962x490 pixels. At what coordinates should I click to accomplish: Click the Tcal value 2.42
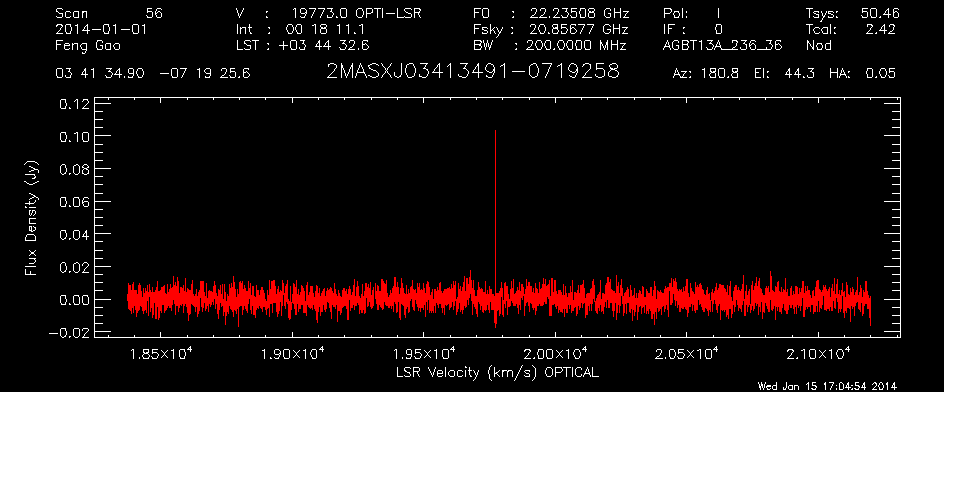point(880,29)
